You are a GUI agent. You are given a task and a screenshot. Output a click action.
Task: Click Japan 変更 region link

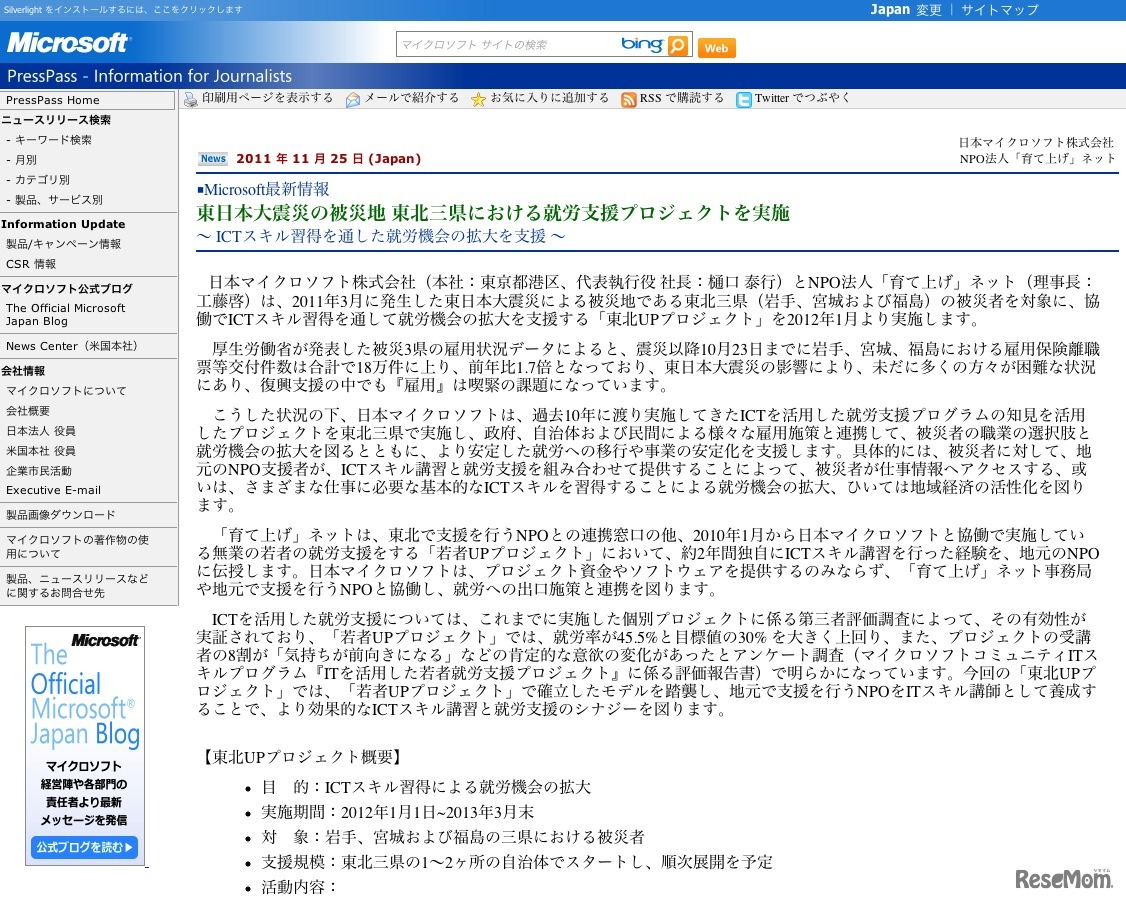[x=906, y=10]
